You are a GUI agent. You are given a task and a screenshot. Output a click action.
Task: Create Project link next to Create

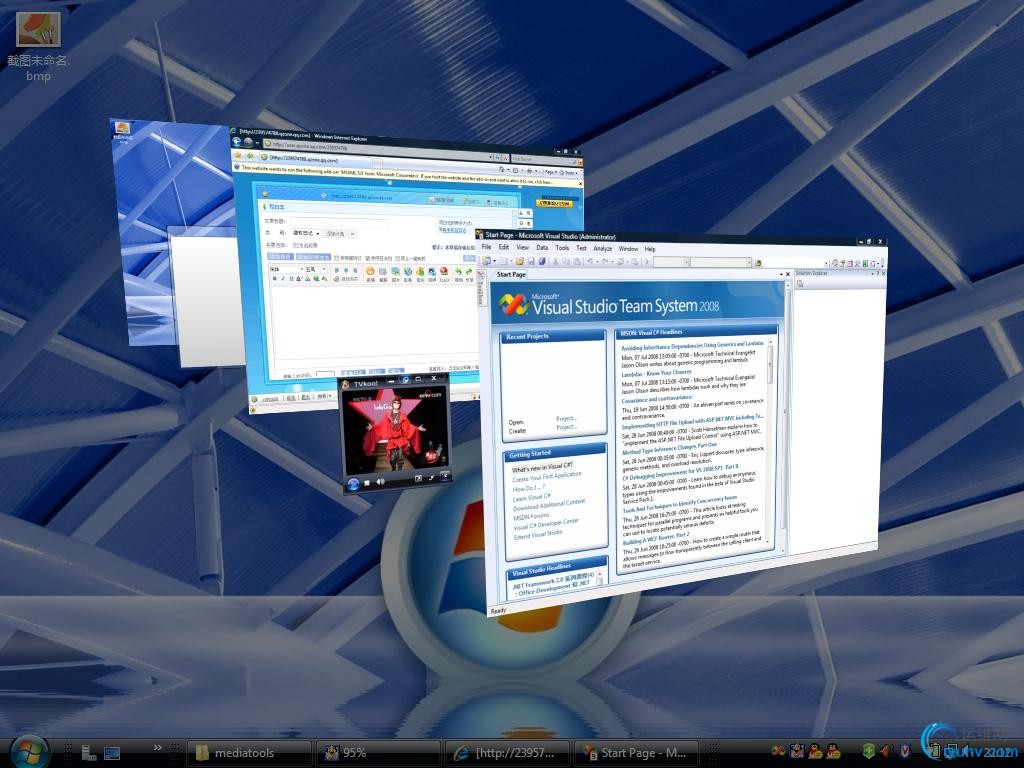(566, 427)
